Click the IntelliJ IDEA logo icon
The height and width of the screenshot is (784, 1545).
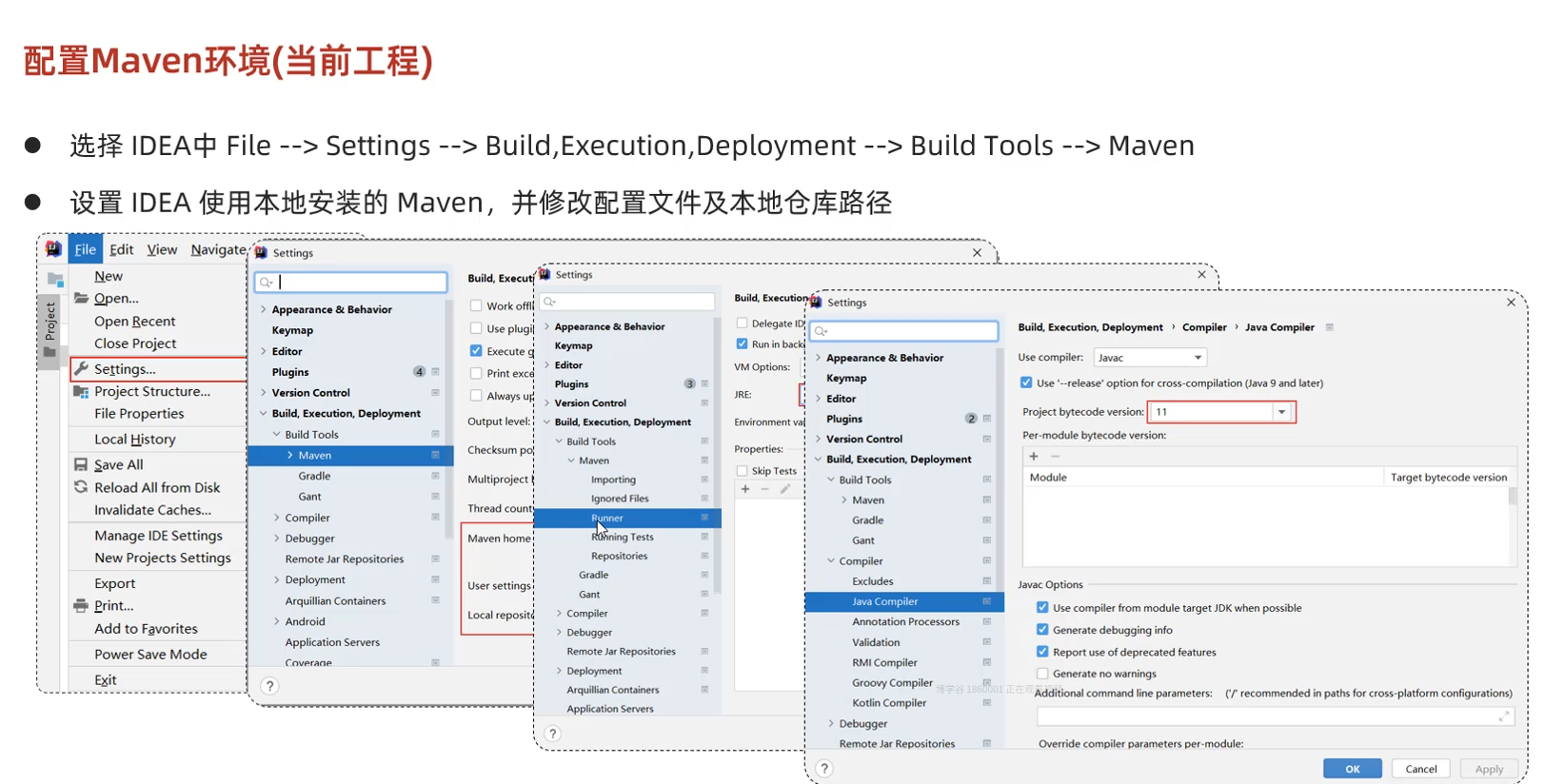point(54,249)
